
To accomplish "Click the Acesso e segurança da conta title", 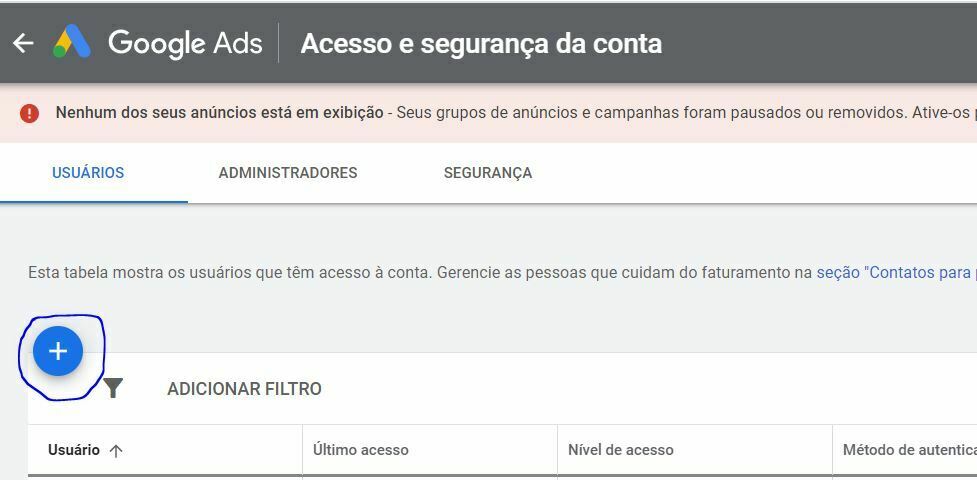I will 481,44.
